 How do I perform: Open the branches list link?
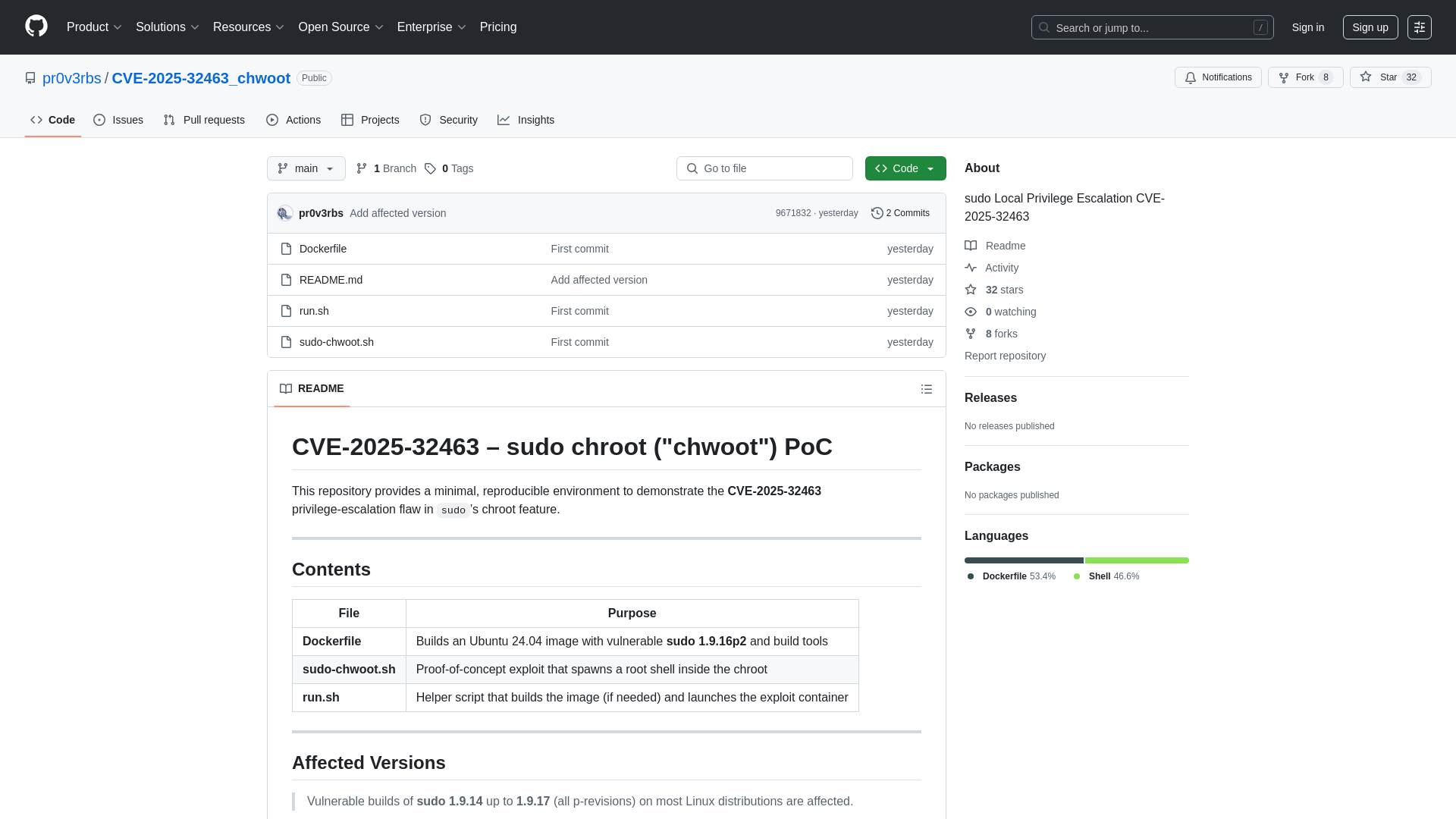click(x=386, y=168)
